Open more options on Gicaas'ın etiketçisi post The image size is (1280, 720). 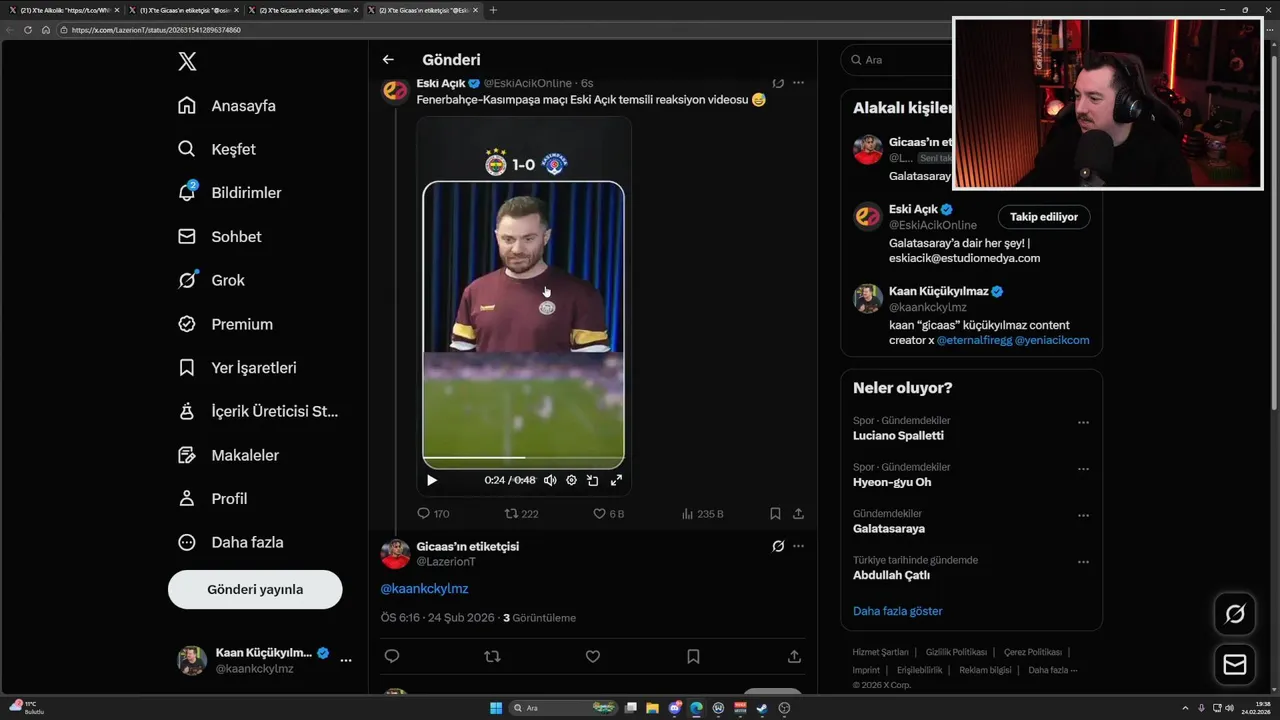coord(798,546)
